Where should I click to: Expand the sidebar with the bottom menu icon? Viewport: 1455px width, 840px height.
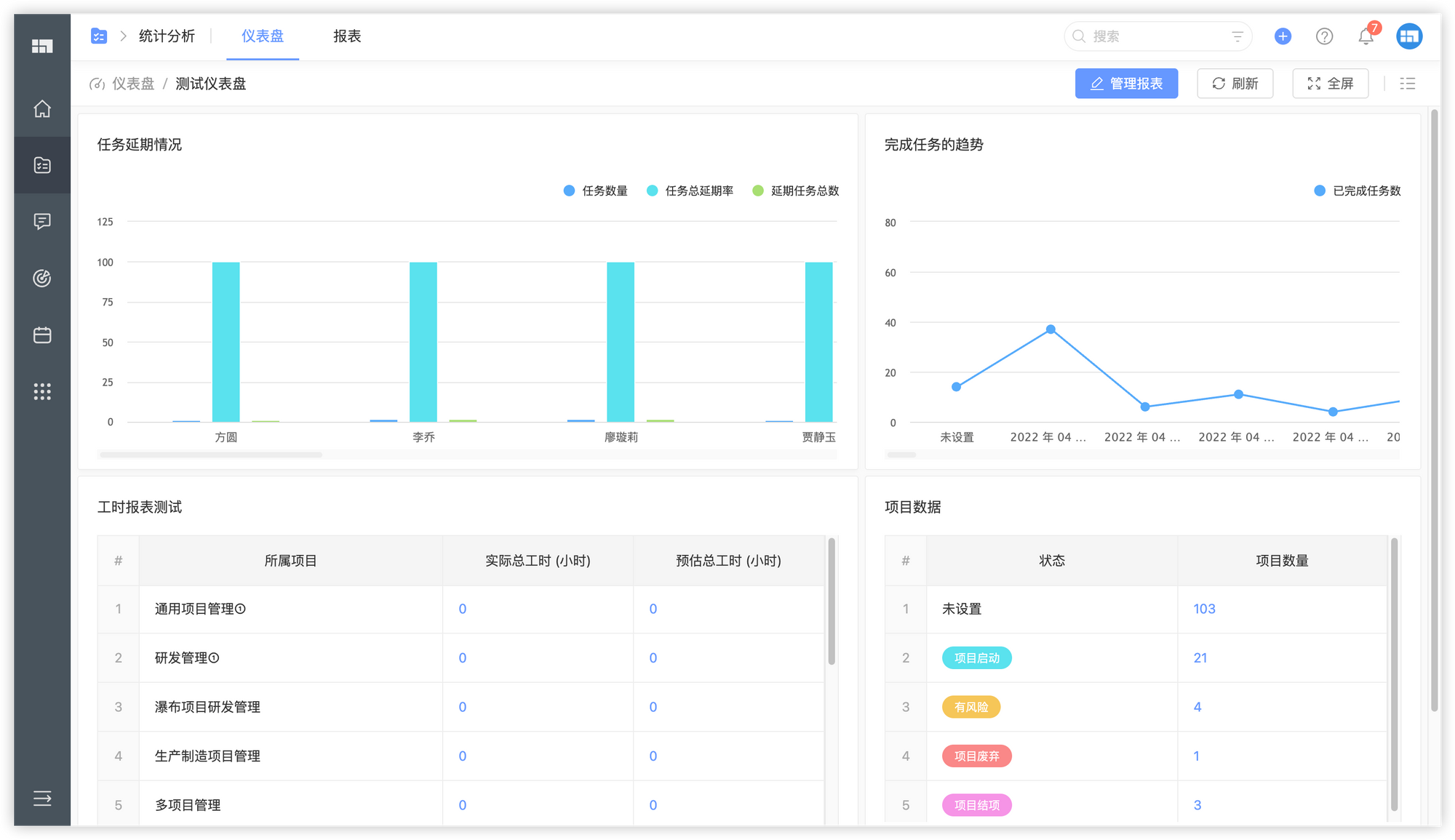tap(42, 798)
